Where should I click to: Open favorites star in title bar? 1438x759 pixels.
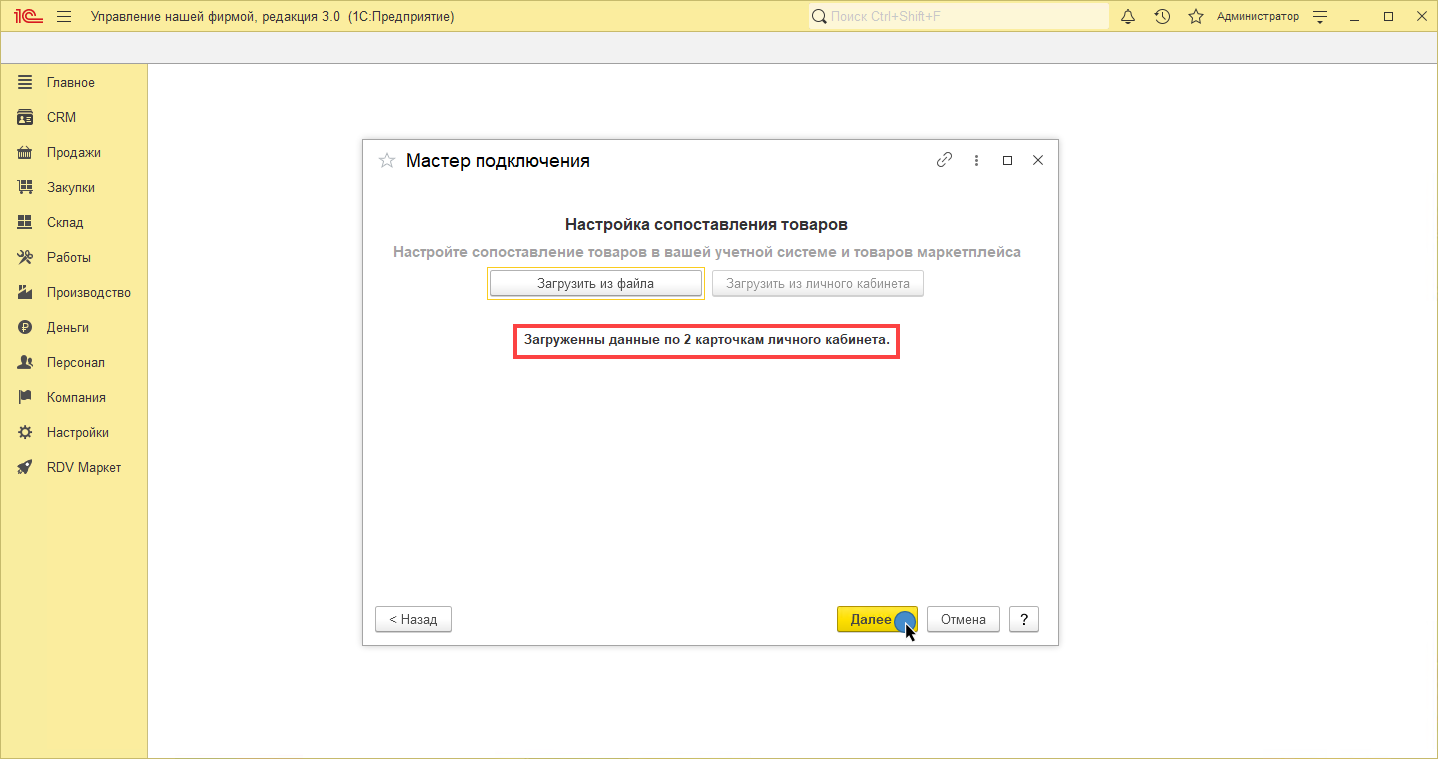(1196, 16)
